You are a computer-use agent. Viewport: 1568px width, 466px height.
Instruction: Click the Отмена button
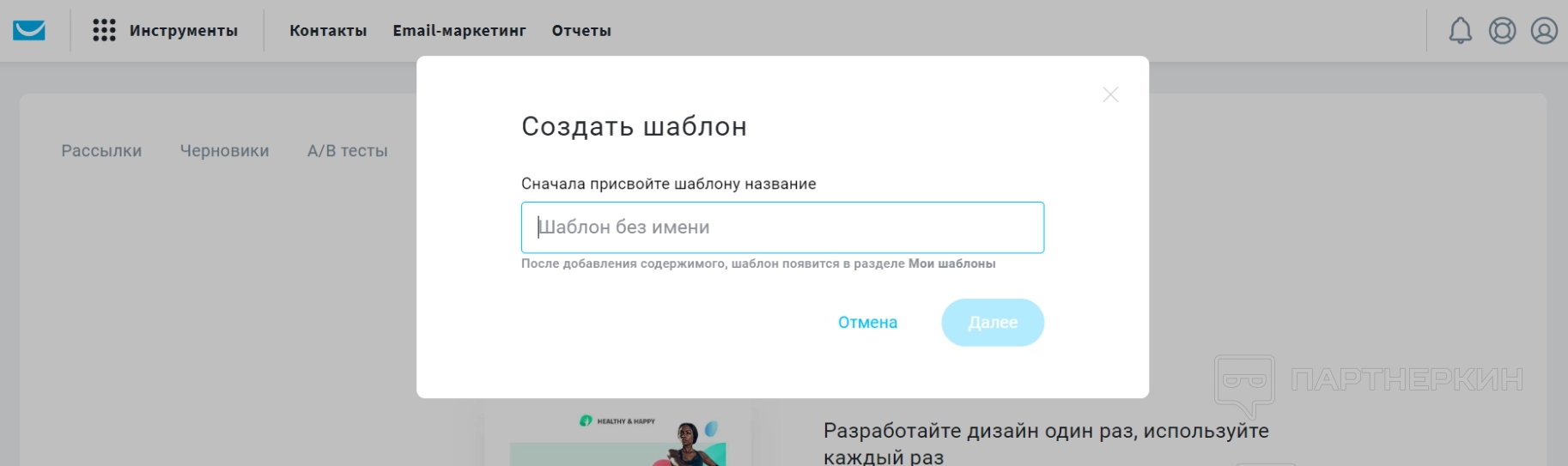click(x=867, y=323)
